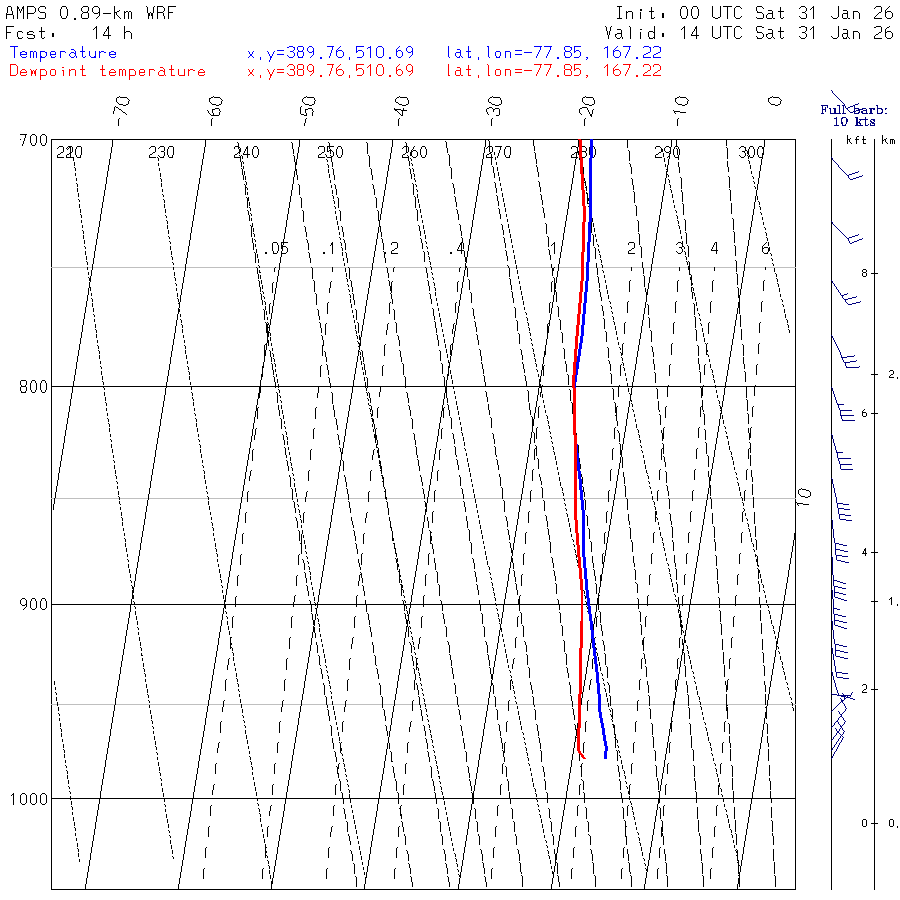Click the "AMPS 0.89-km WRF" title text

click(90, 13)
